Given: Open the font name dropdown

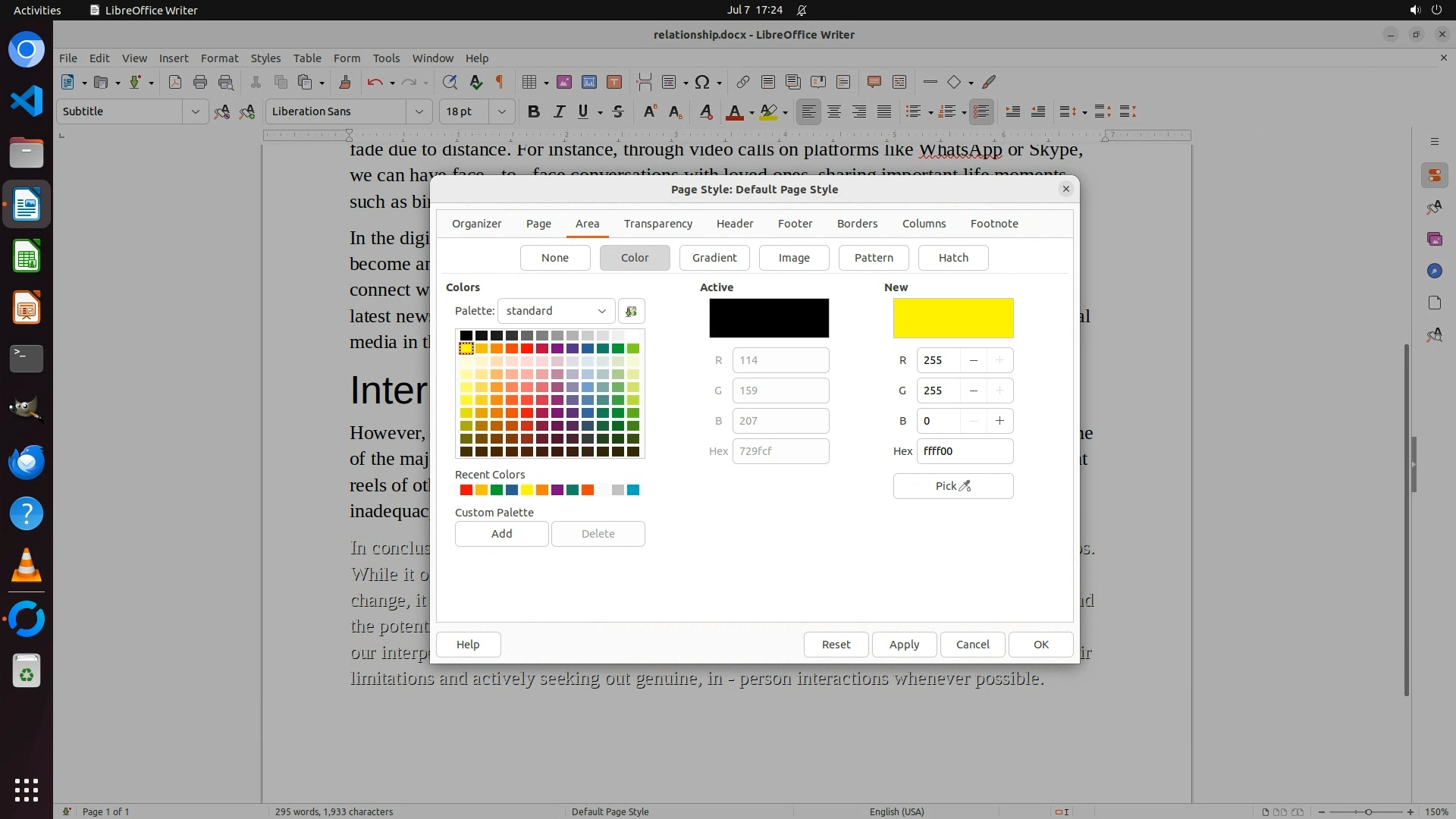Looking at the screenshot, I should coord(419,111).
